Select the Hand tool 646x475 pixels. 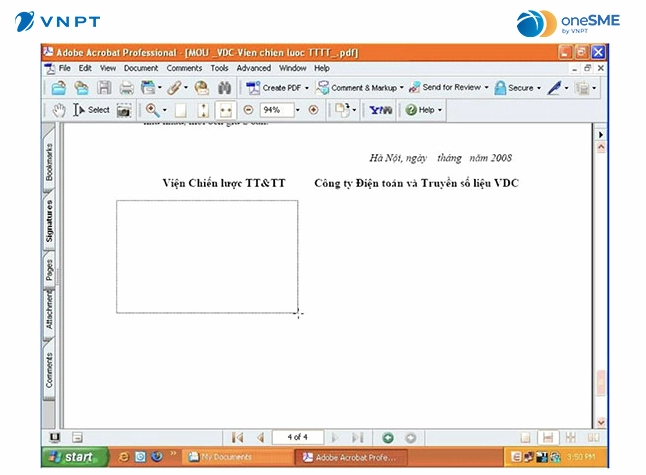[59, 110]
